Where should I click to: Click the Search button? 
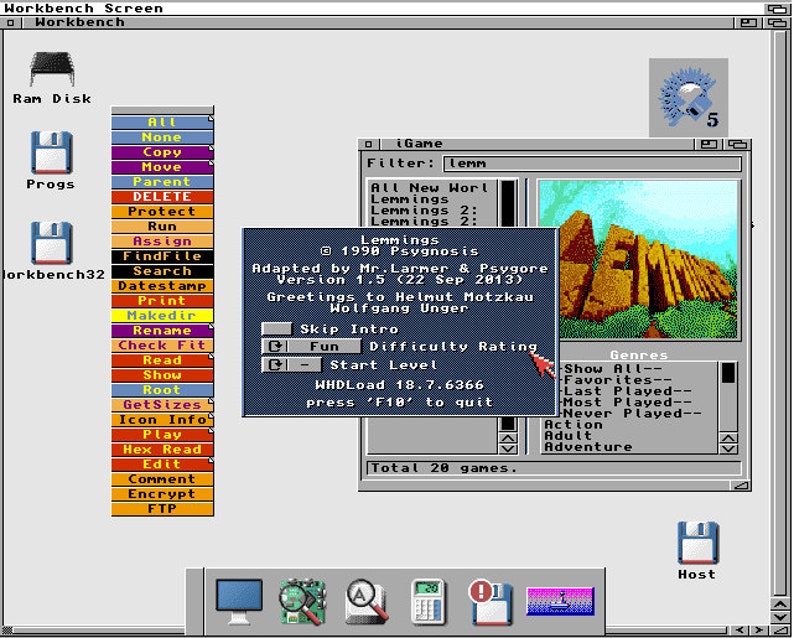(162, 271)
